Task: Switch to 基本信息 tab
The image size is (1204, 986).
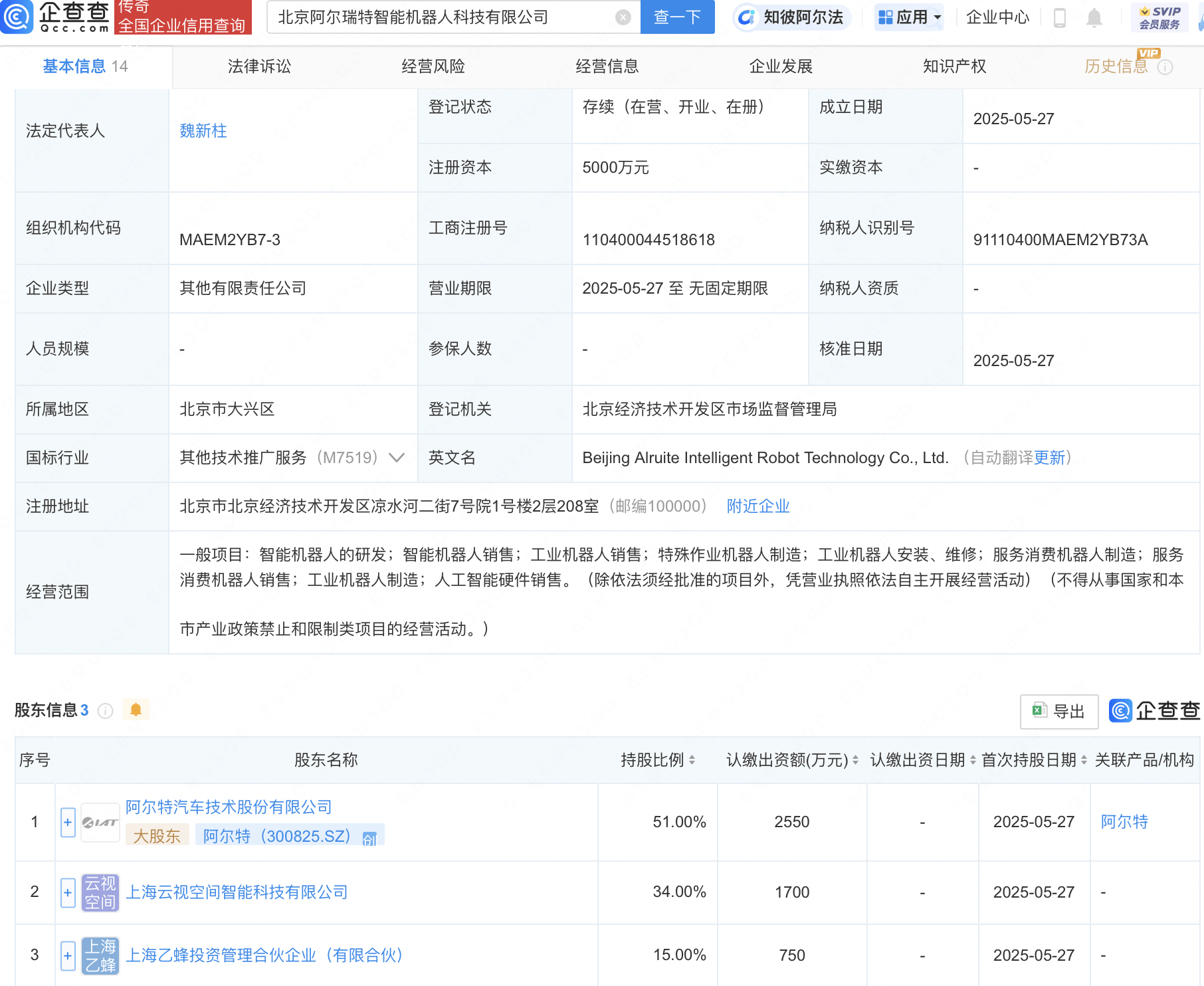Action: tap(85, 66)
